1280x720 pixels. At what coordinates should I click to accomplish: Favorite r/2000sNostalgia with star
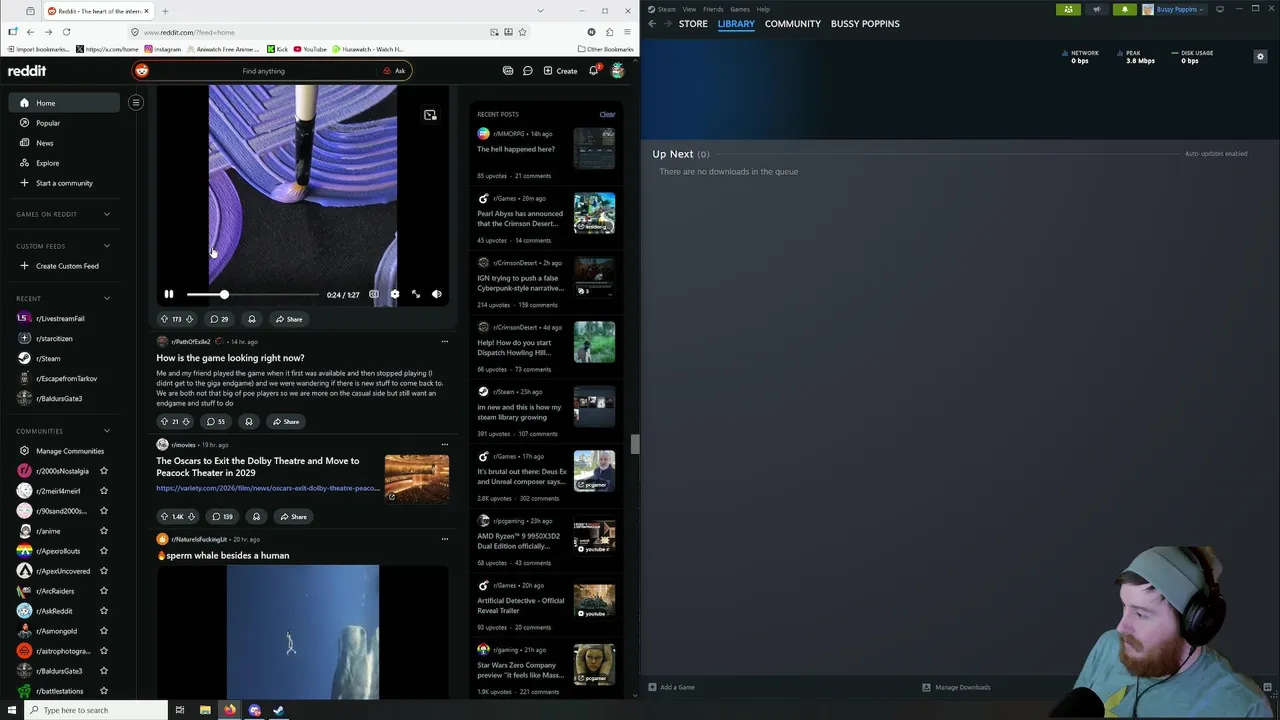click(x=103, y=471)
